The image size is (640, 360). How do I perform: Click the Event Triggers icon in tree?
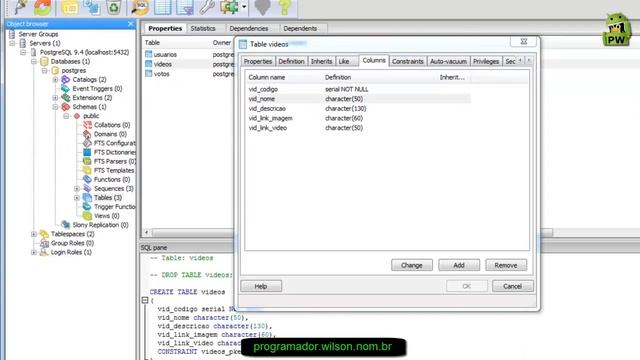click(65, 89)
